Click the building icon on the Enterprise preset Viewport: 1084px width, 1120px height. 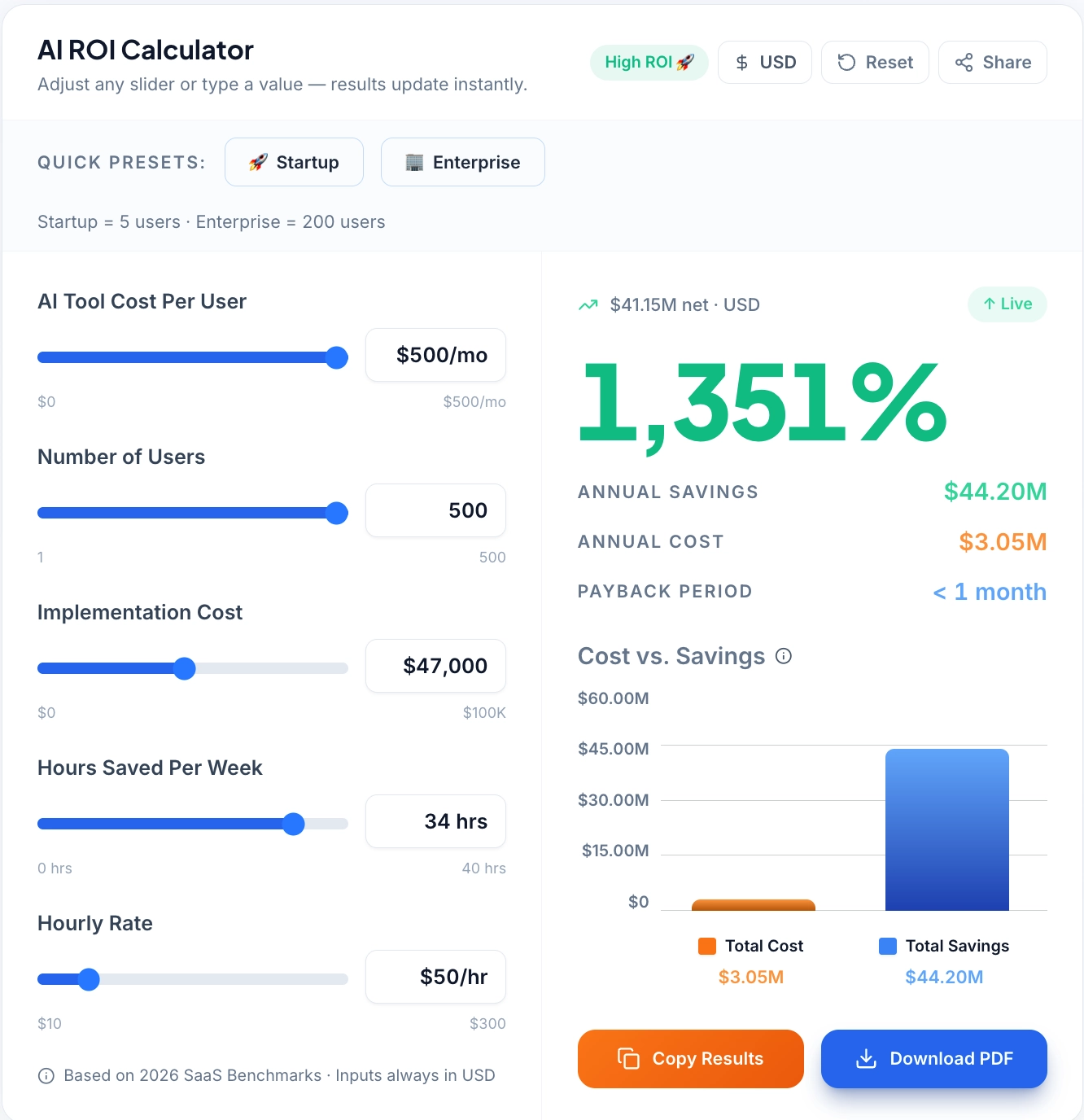(x=414, y=162)
